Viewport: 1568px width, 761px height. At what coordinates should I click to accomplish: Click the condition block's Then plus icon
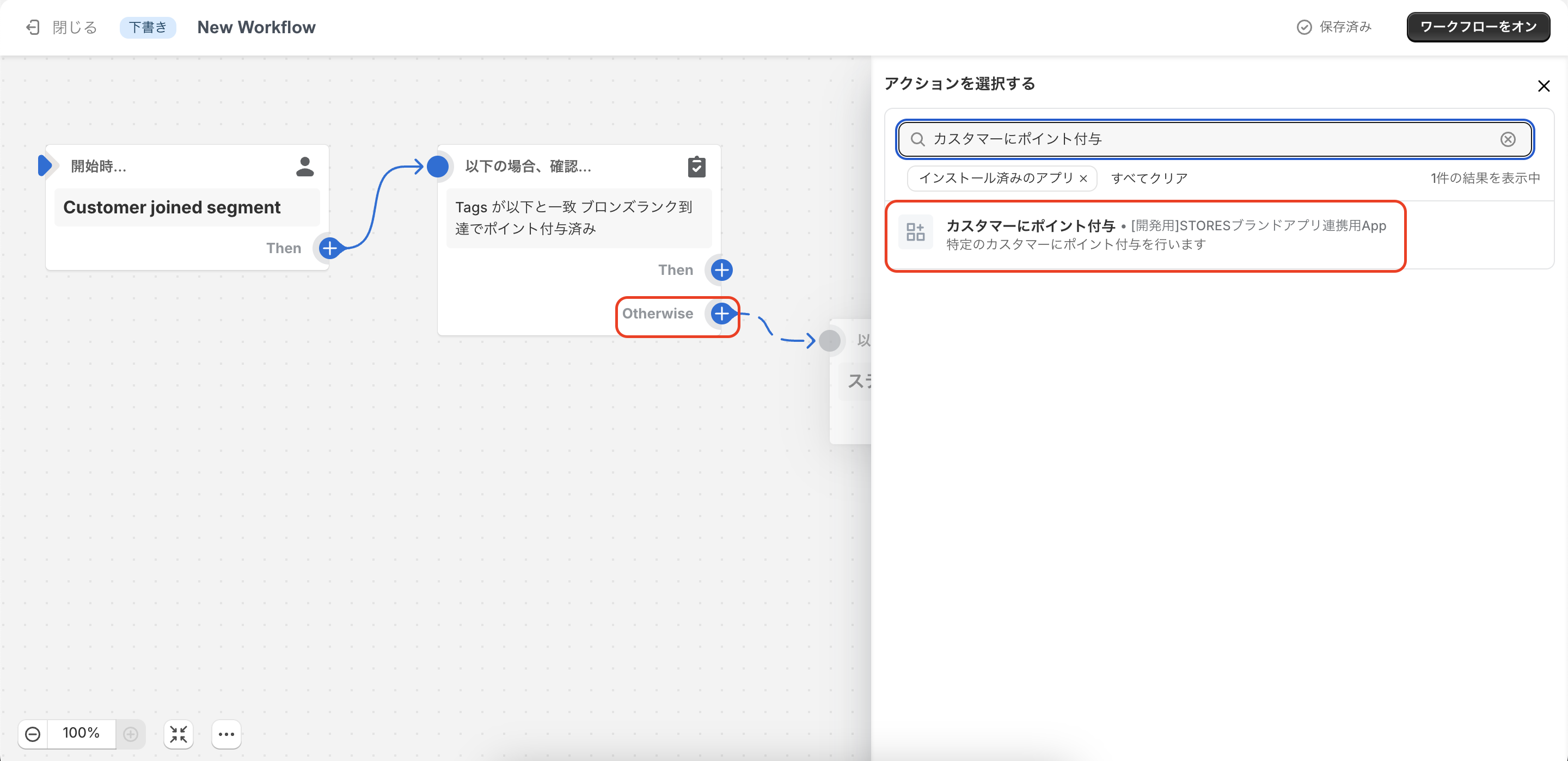click(x=721, y=269)
